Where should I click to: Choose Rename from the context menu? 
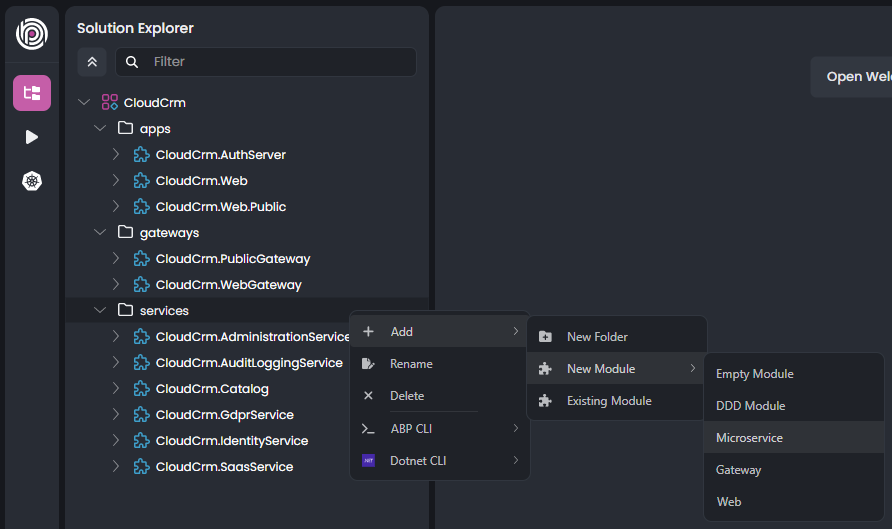(440, 364)
